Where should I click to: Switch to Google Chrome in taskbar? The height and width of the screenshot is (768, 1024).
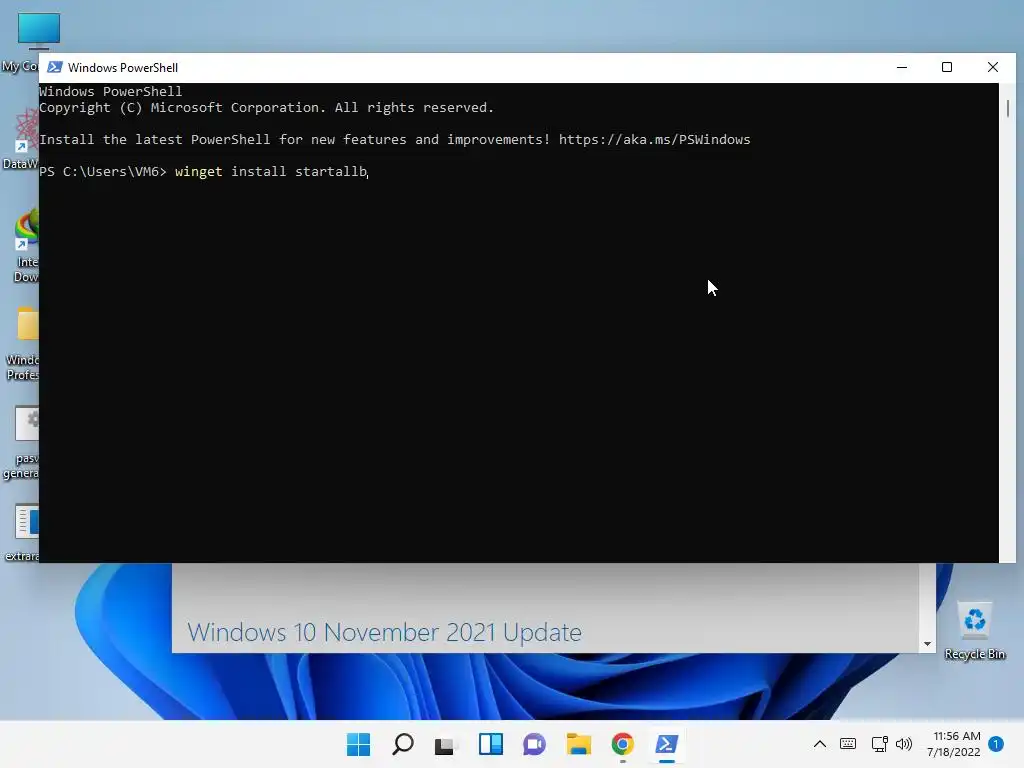click(x=622, y=744)
